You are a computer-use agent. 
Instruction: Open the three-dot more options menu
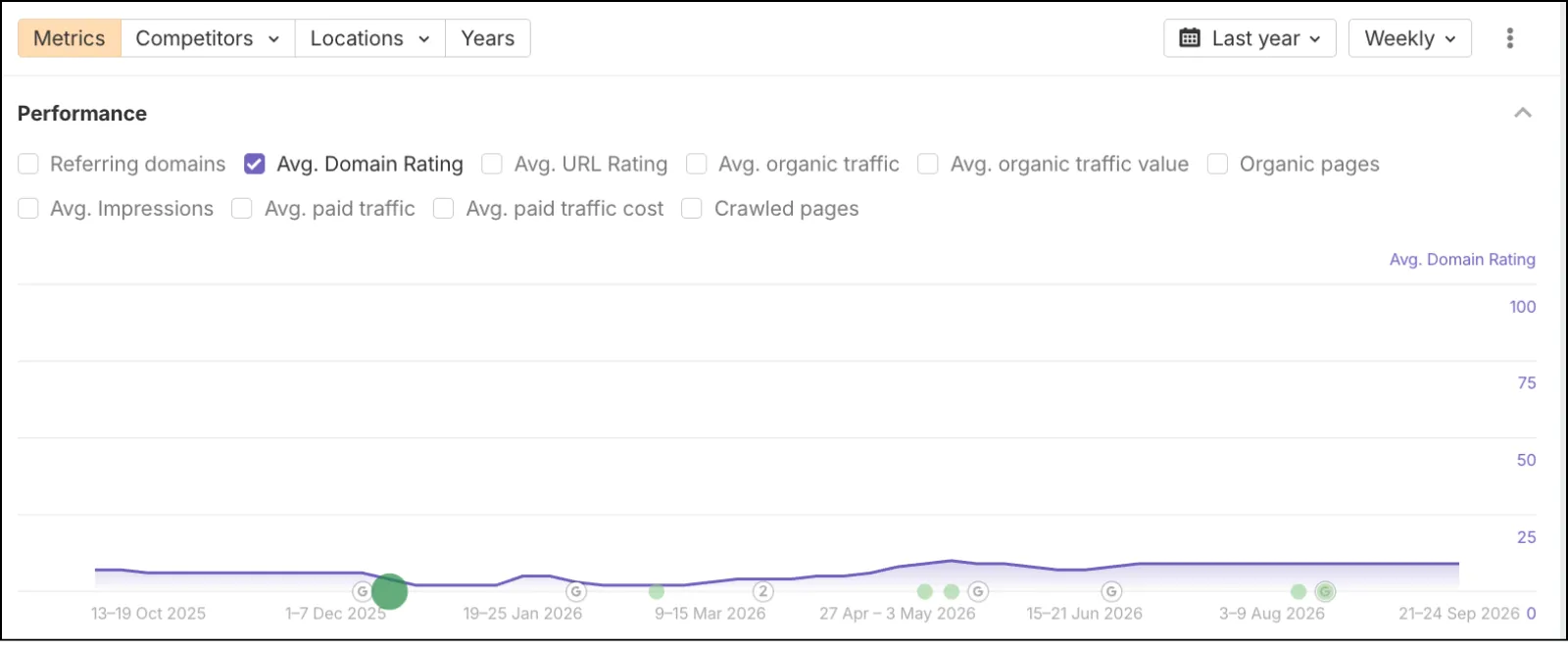pyautogui.click(x=1509, y=38)
